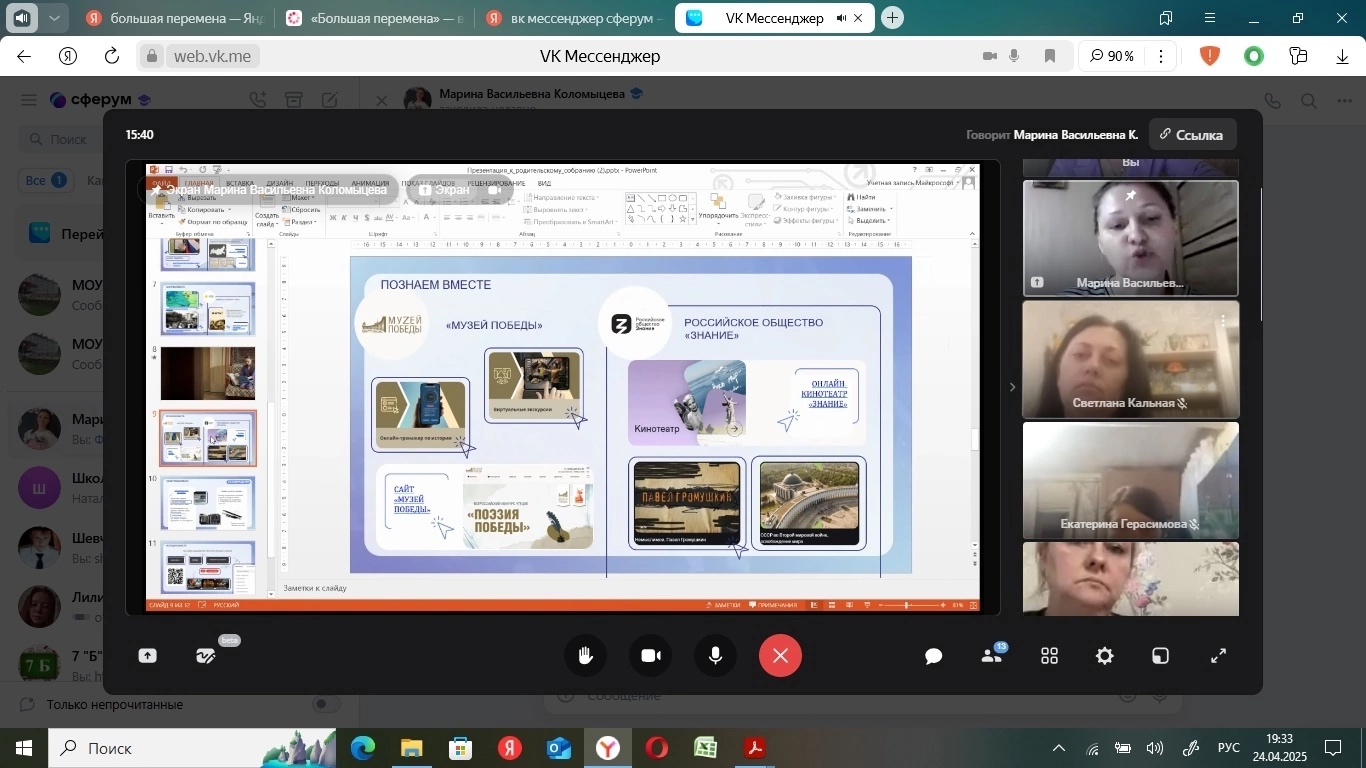The width and height of the screenshot is (1366, 768).
Task: Open call settings gear
Action: [1105, 656]
